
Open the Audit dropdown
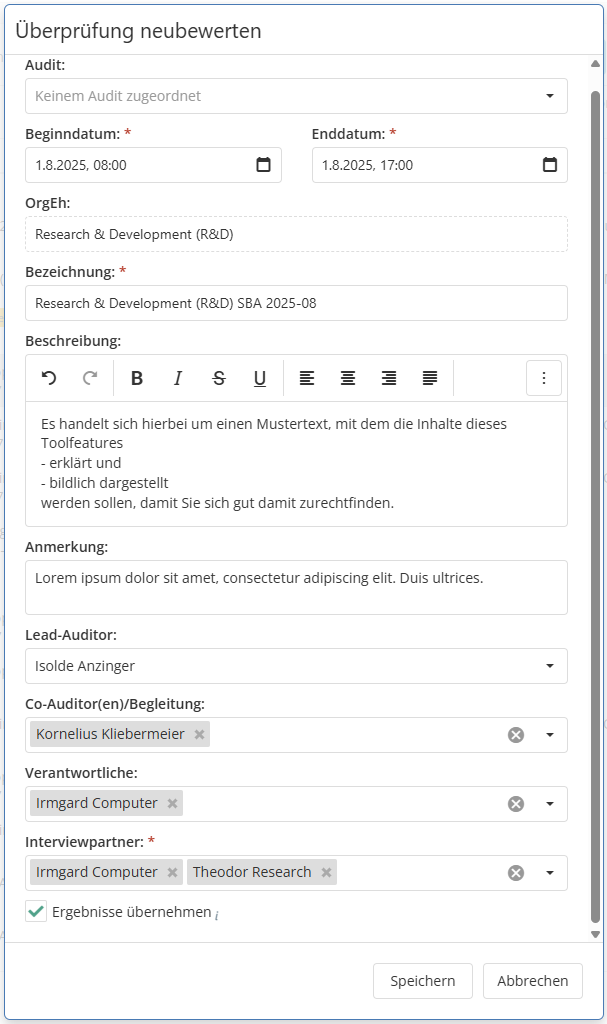coord(549,96)
